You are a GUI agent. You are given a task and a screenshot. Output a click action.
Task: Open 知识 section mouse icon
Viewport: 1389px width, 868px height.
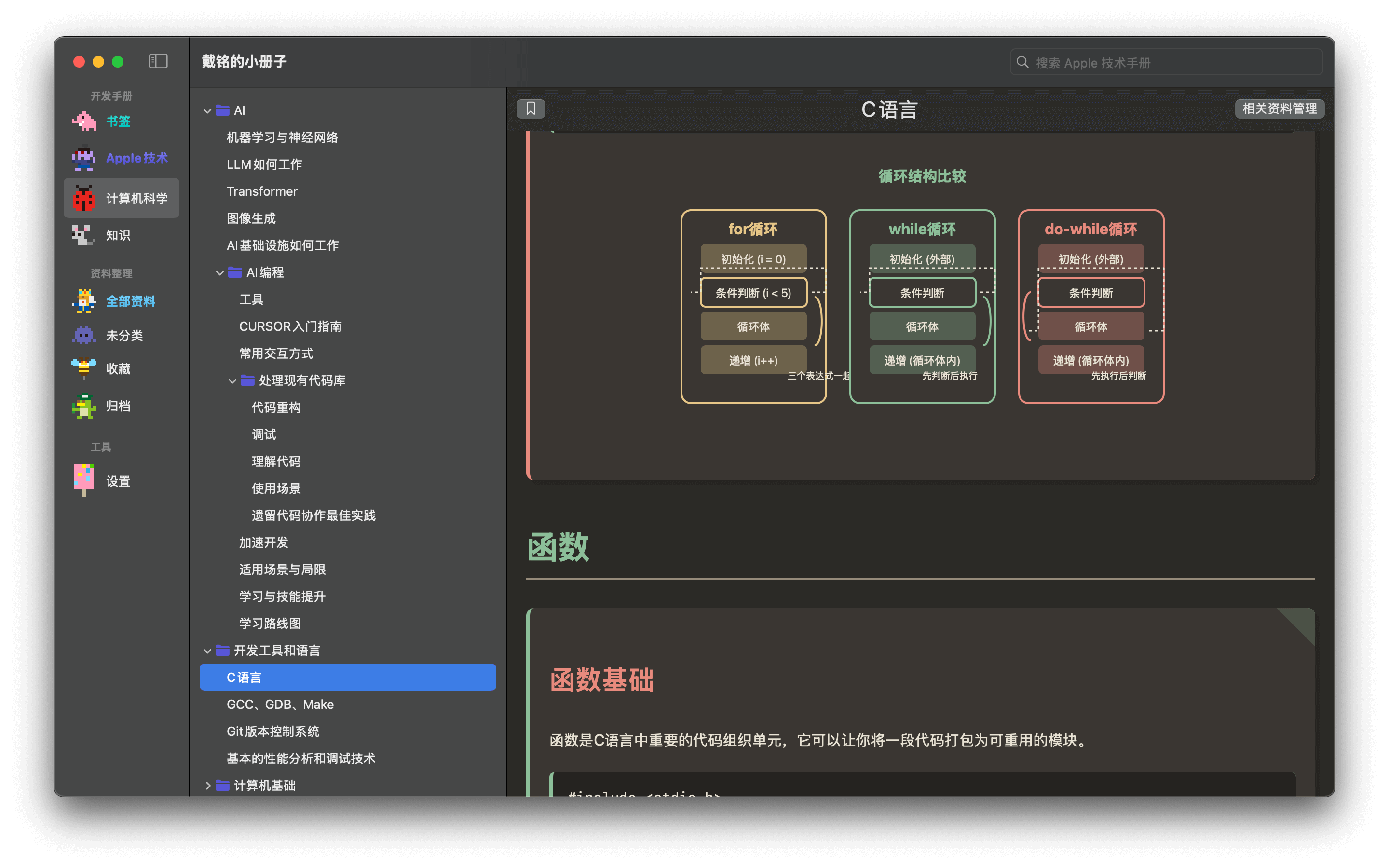coord(84,235)
